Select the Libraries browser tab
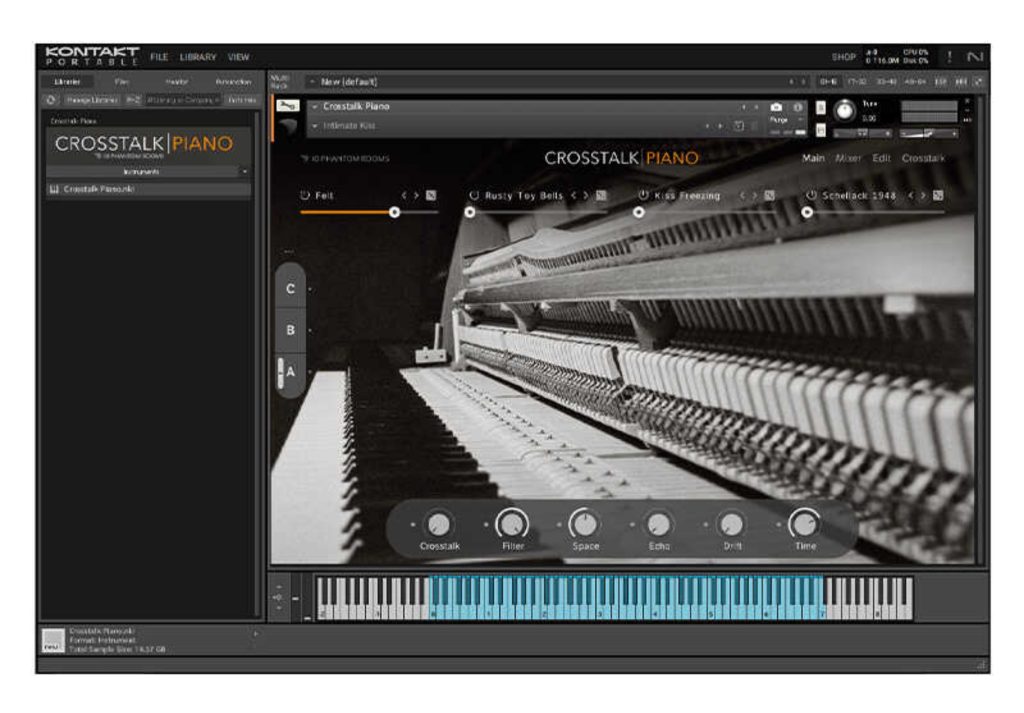The width and height of the screenshot is (1024, 713). pos(67,82)
